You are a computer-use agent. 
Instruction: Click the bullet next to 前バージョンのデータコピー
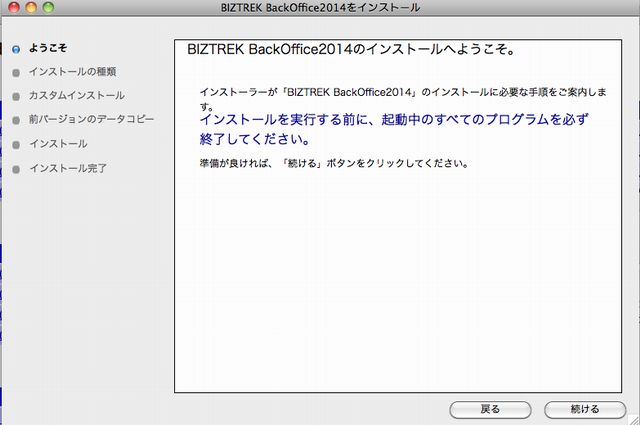15,120
